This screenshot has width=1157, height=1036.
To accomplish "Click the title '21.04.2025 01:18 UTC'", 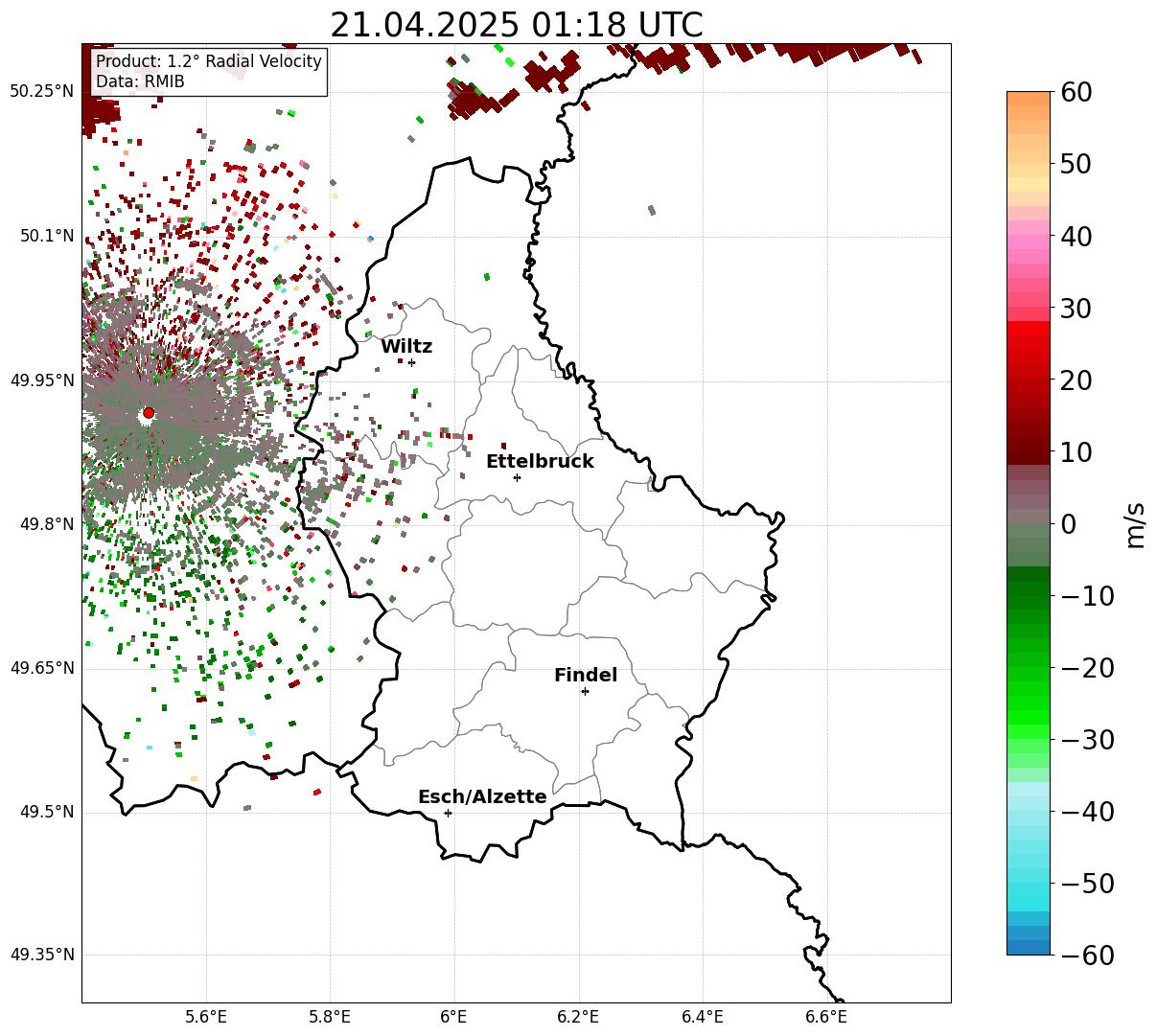I will 516,24.
